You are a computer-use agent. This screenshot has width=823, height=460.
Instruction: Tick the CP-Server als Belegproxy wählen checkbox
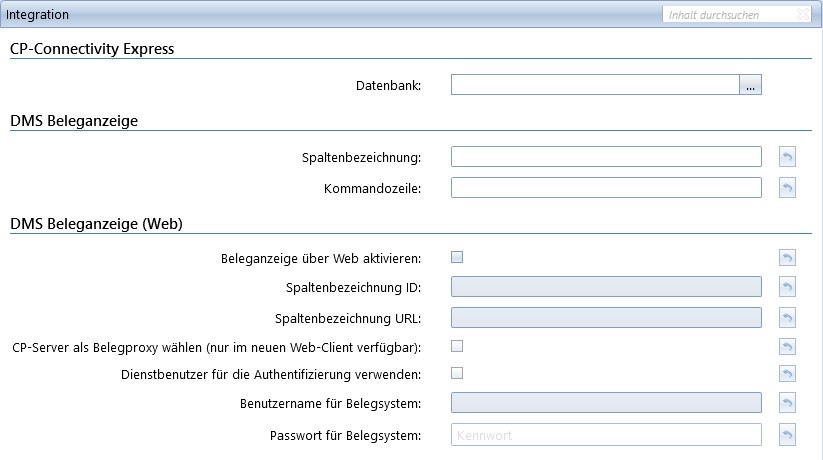(x=457, y=346)
